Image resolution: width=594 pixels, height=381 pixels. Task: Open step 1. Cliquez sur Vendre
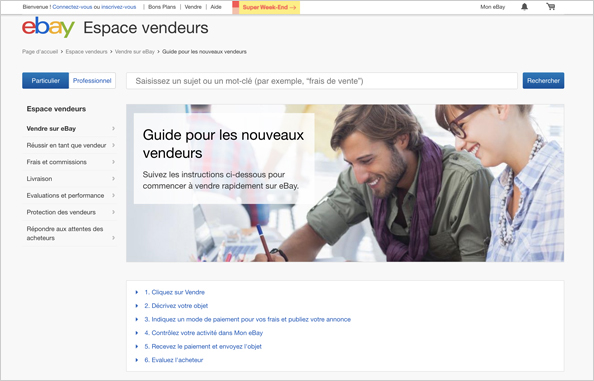point(174,292)
